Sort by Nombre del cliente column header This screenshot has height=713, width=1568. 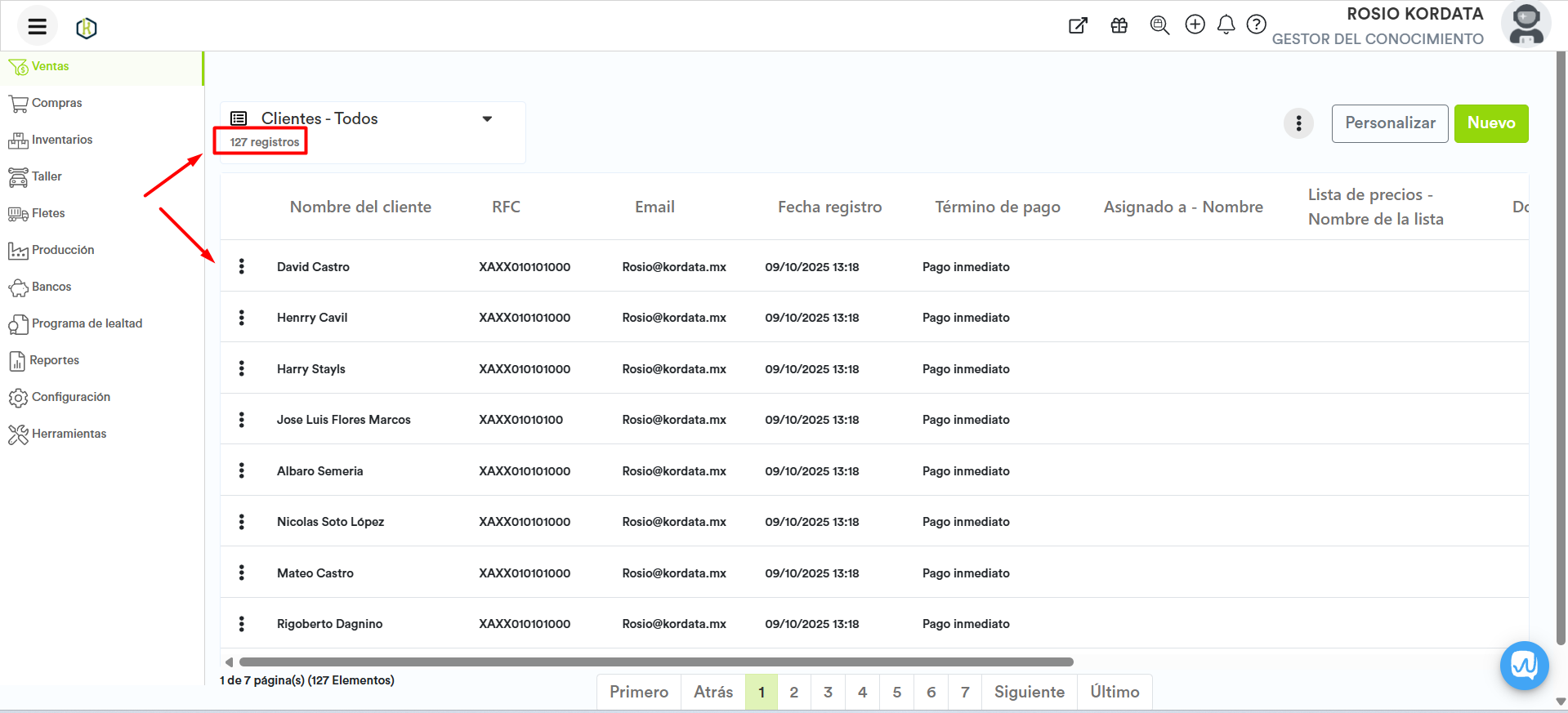point(360,207)
